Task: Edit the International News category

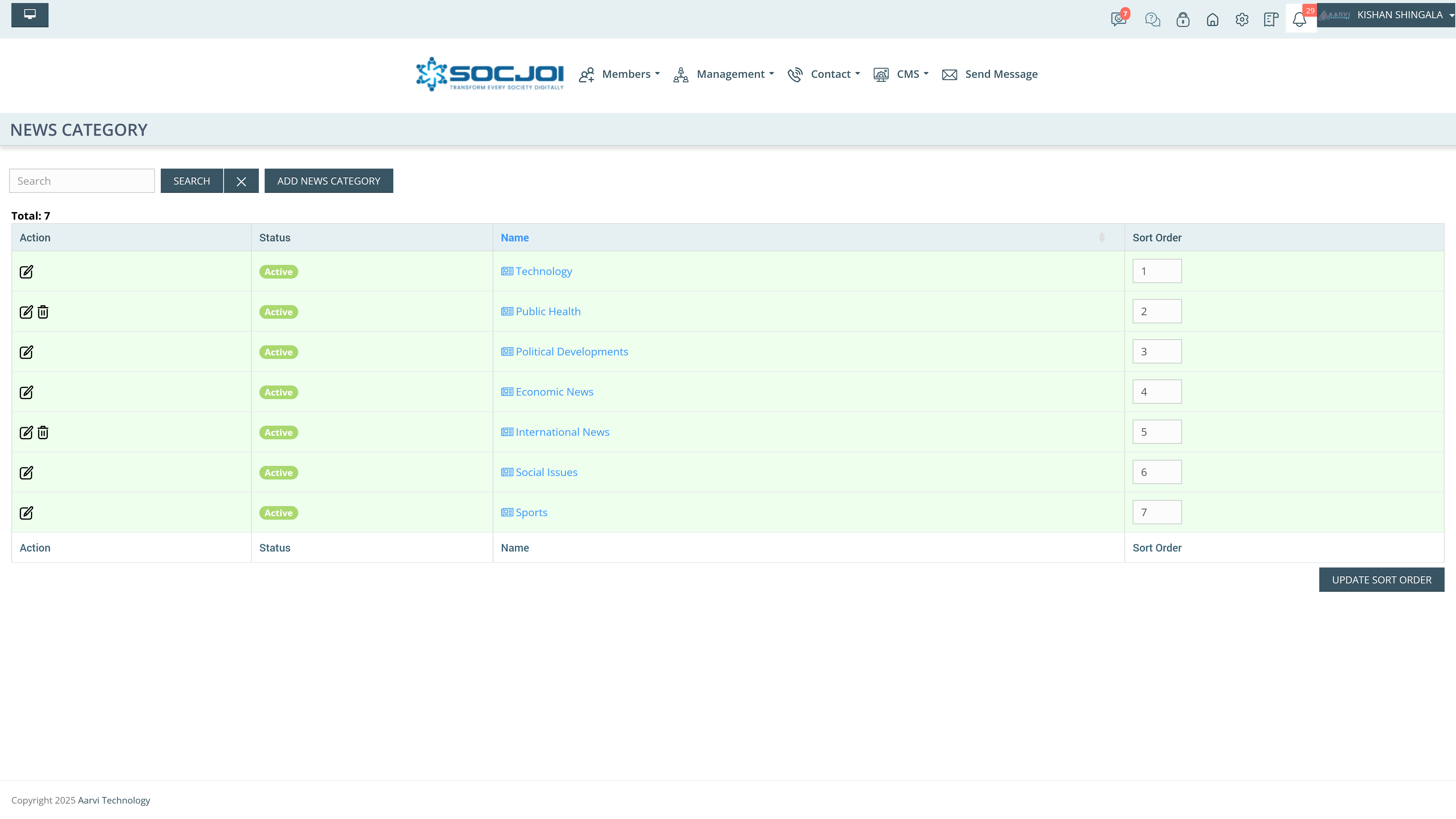Action: pyautogui.click(x=27, y=433)
